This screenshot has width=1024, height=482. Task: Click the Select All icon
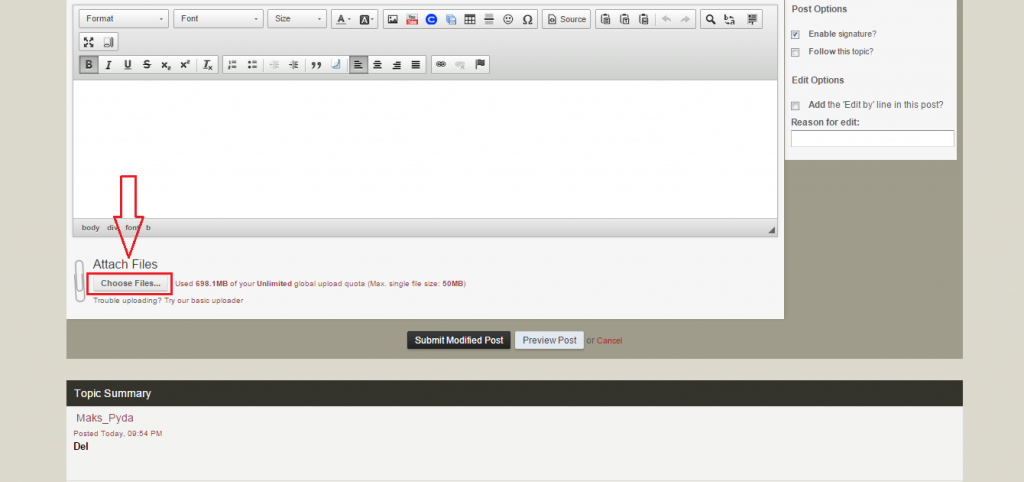752,19
